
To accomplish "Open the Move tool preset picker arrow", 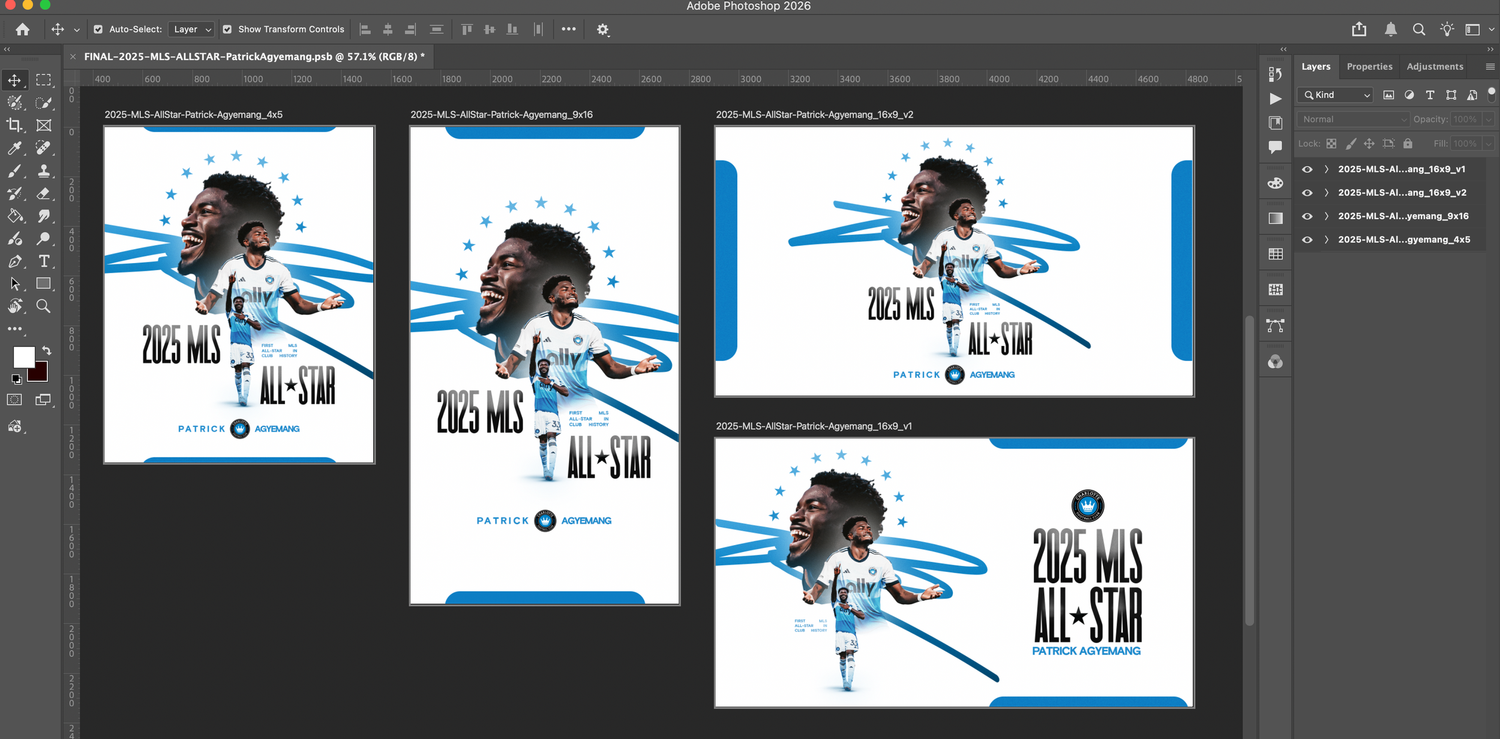I will (x=77, y=30).
